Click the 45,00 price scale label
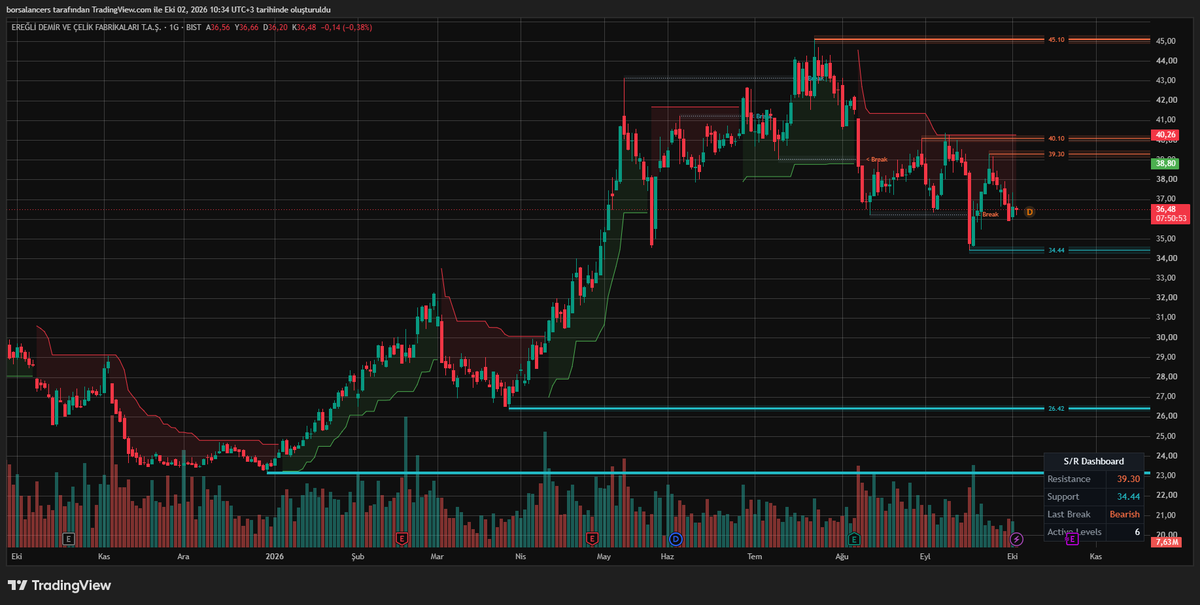 coord(1165,41)
